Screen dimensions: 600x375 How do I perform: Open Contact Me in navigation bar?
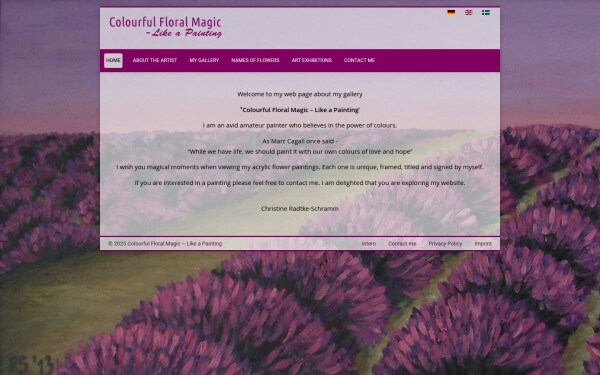click(x=359, y=60)
